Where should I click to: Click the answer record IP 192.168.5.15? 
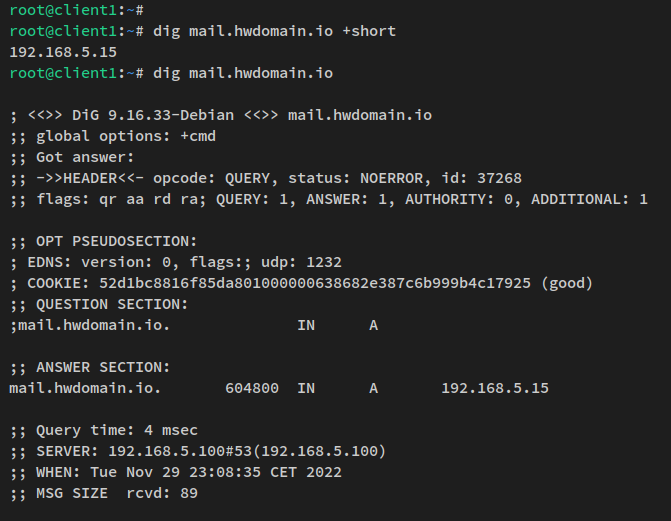[x=494, y=388]
